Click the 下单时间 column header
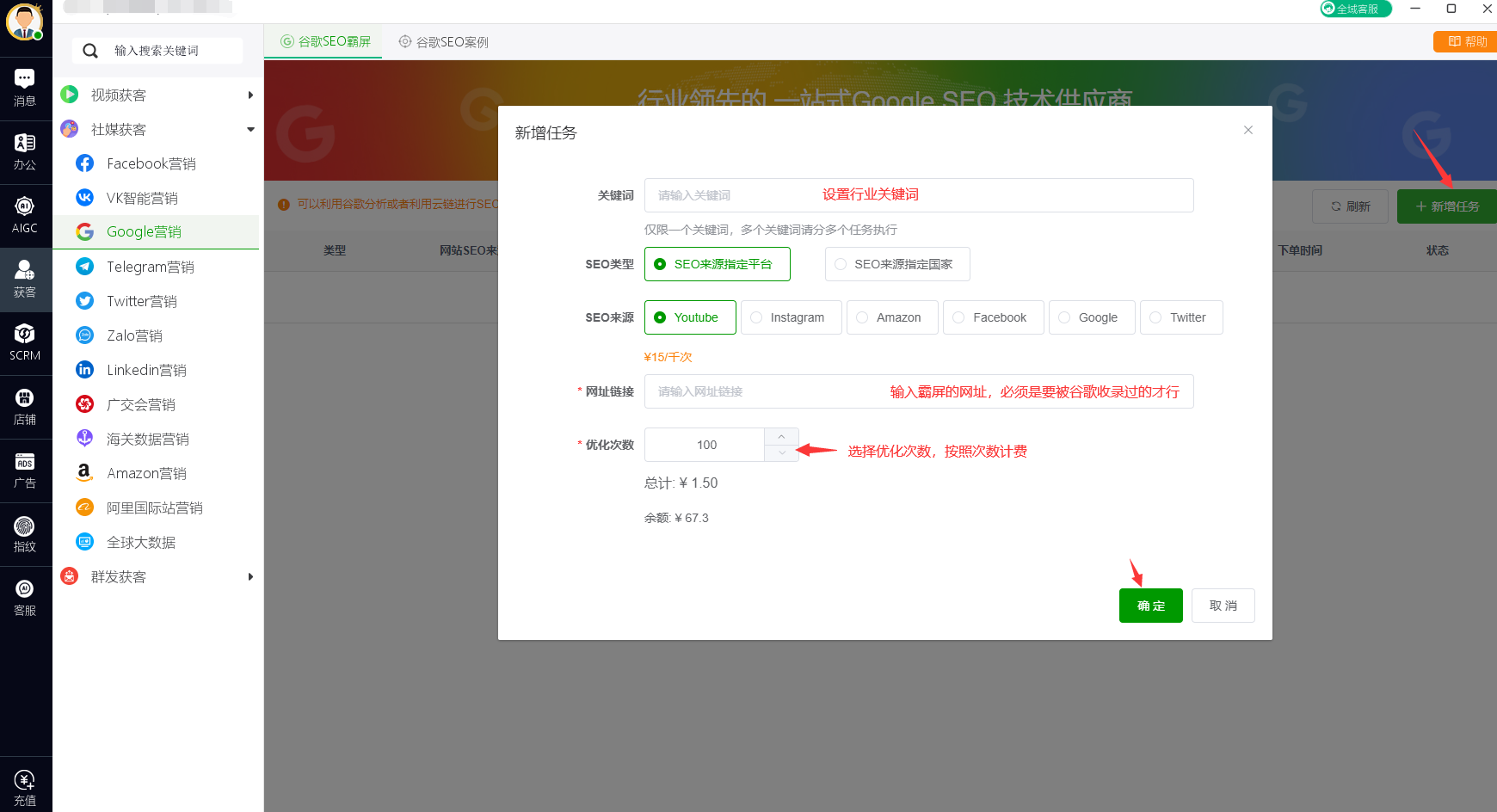This screenshot has height=812, width=1497. 1300,250
